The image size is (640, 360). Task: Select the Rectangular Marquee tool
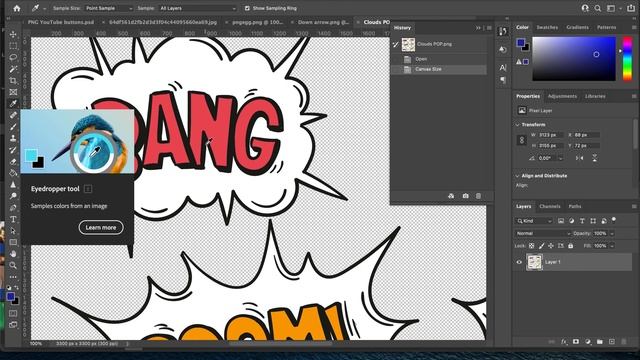(13, 46)
